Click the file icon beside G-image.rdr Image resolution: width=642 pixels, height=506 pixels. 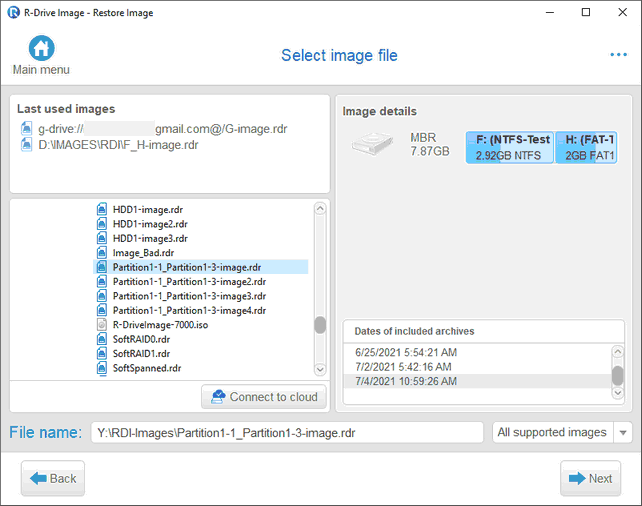(x=26, y=129)
